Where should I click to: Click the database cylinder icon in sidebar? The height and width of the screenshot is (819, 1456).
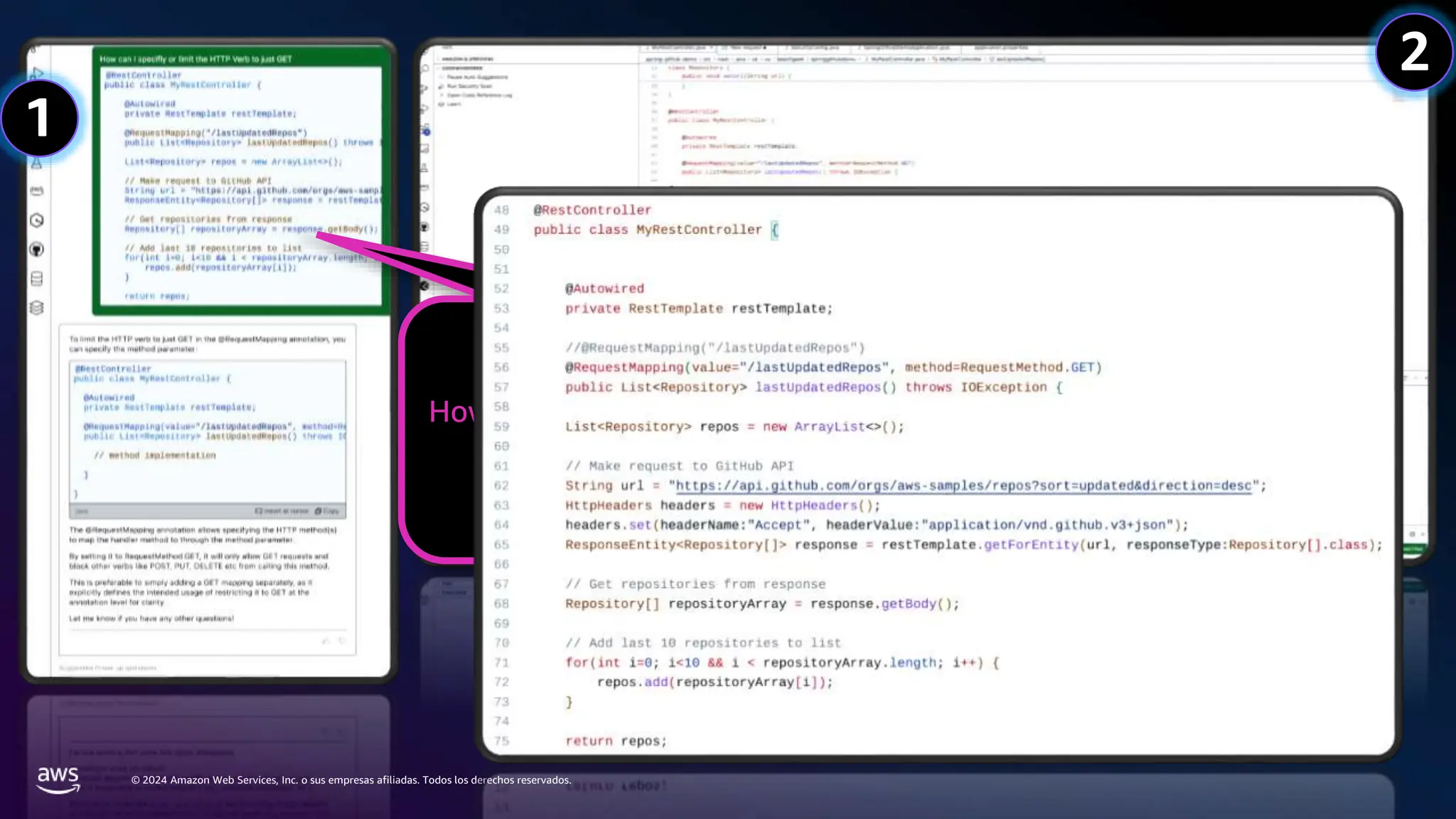tap(37, 279)
